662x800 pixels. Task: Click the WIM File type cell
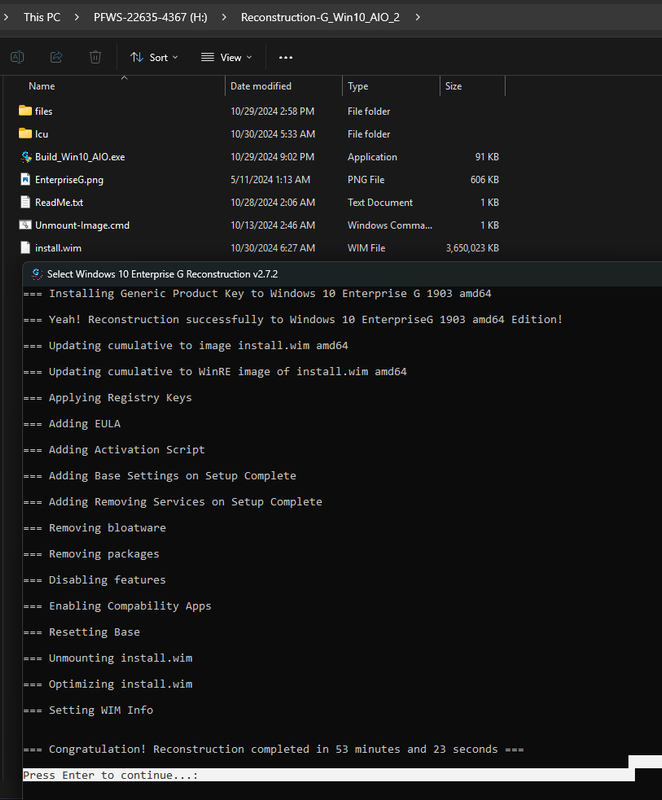(x=366, y=248)
